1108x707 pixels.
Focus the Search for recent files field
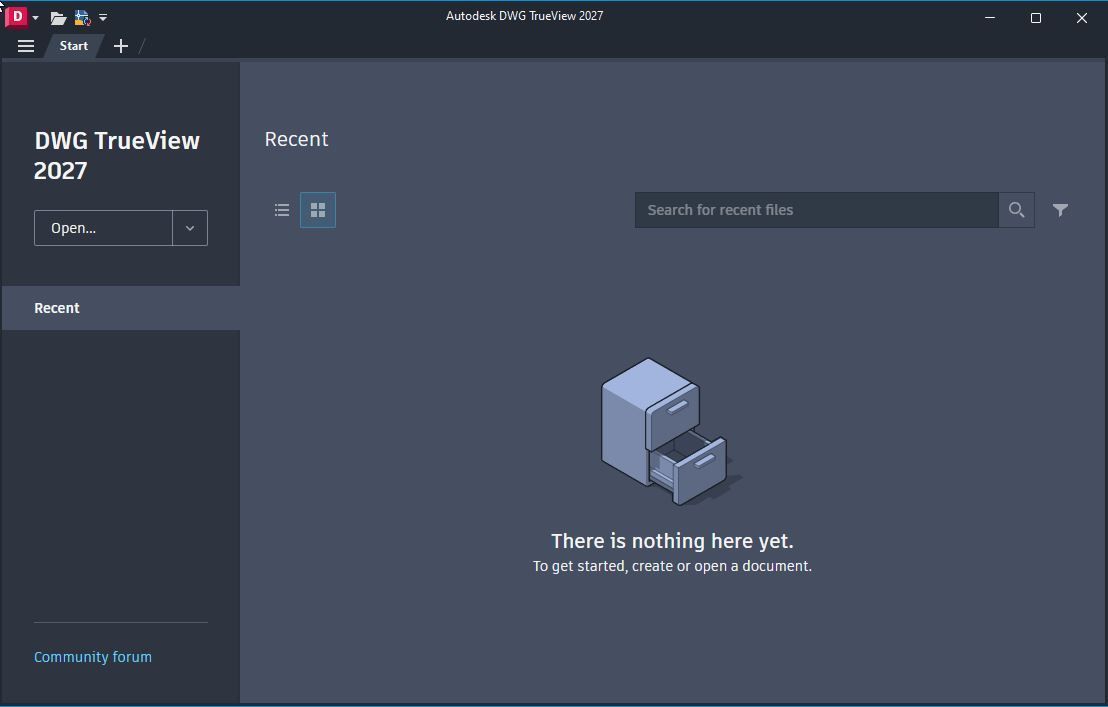tap(817, 210)
